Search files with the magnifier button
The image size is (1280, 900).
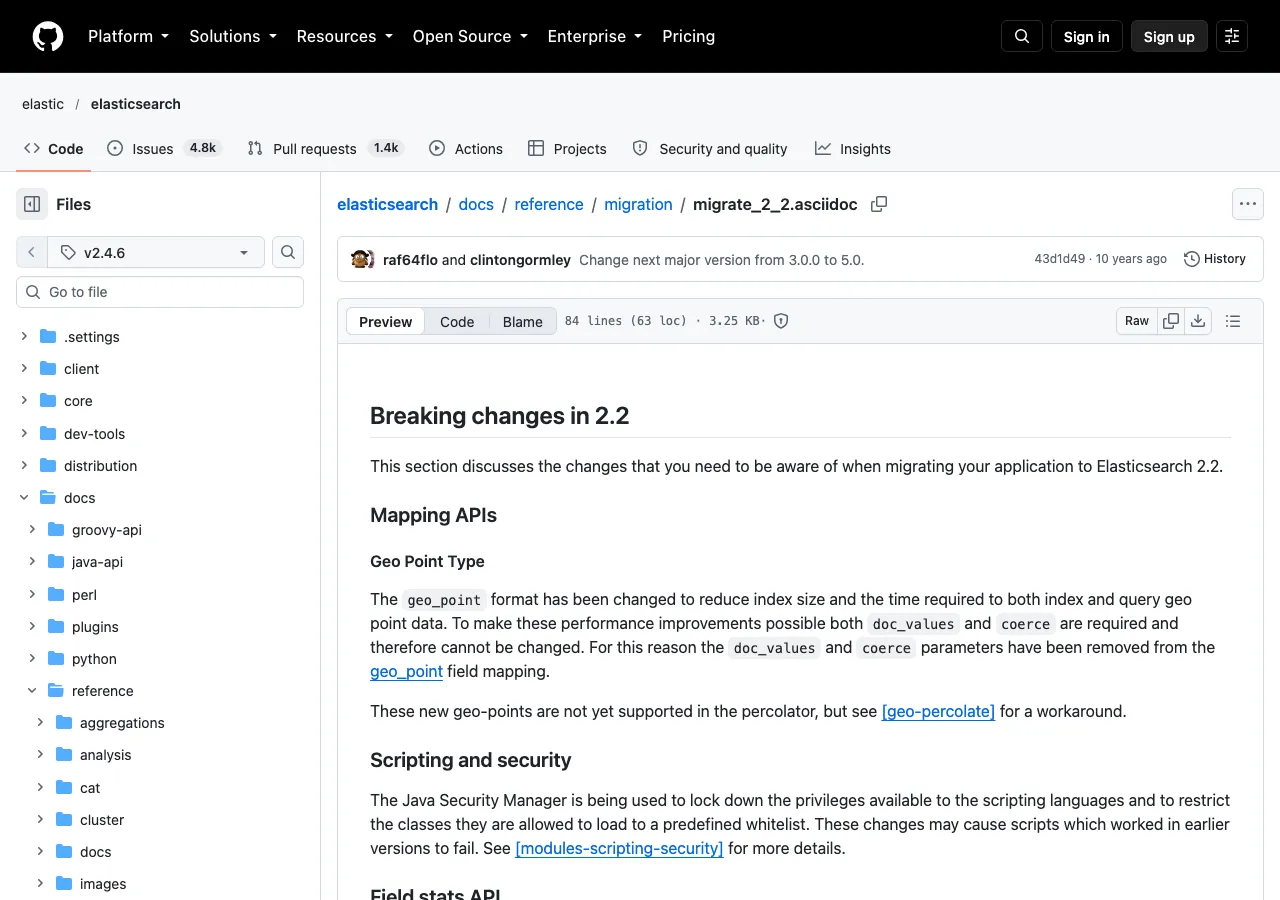288,252
